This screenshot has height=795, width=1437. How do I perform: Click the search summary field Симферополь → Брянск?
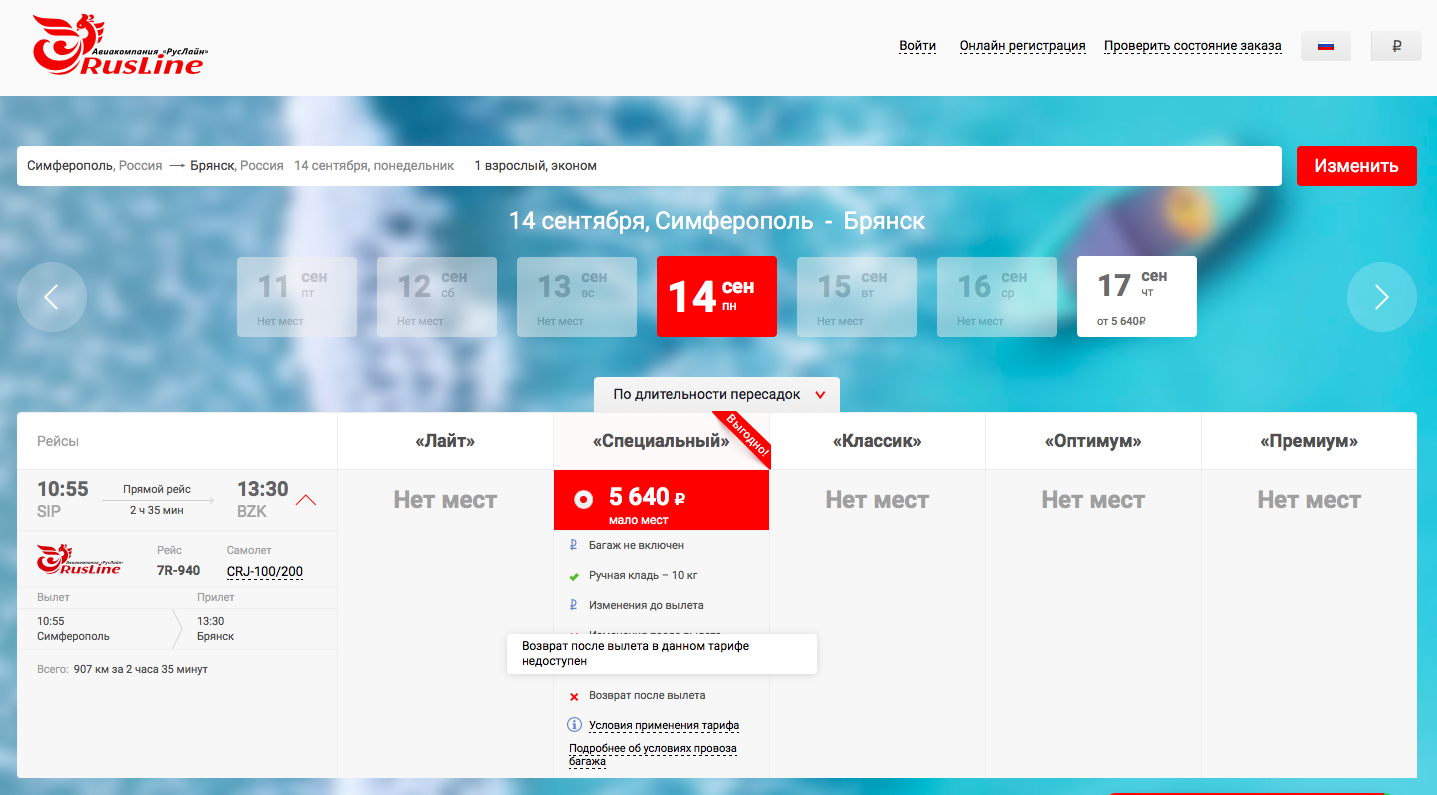[x=649, y=166]
